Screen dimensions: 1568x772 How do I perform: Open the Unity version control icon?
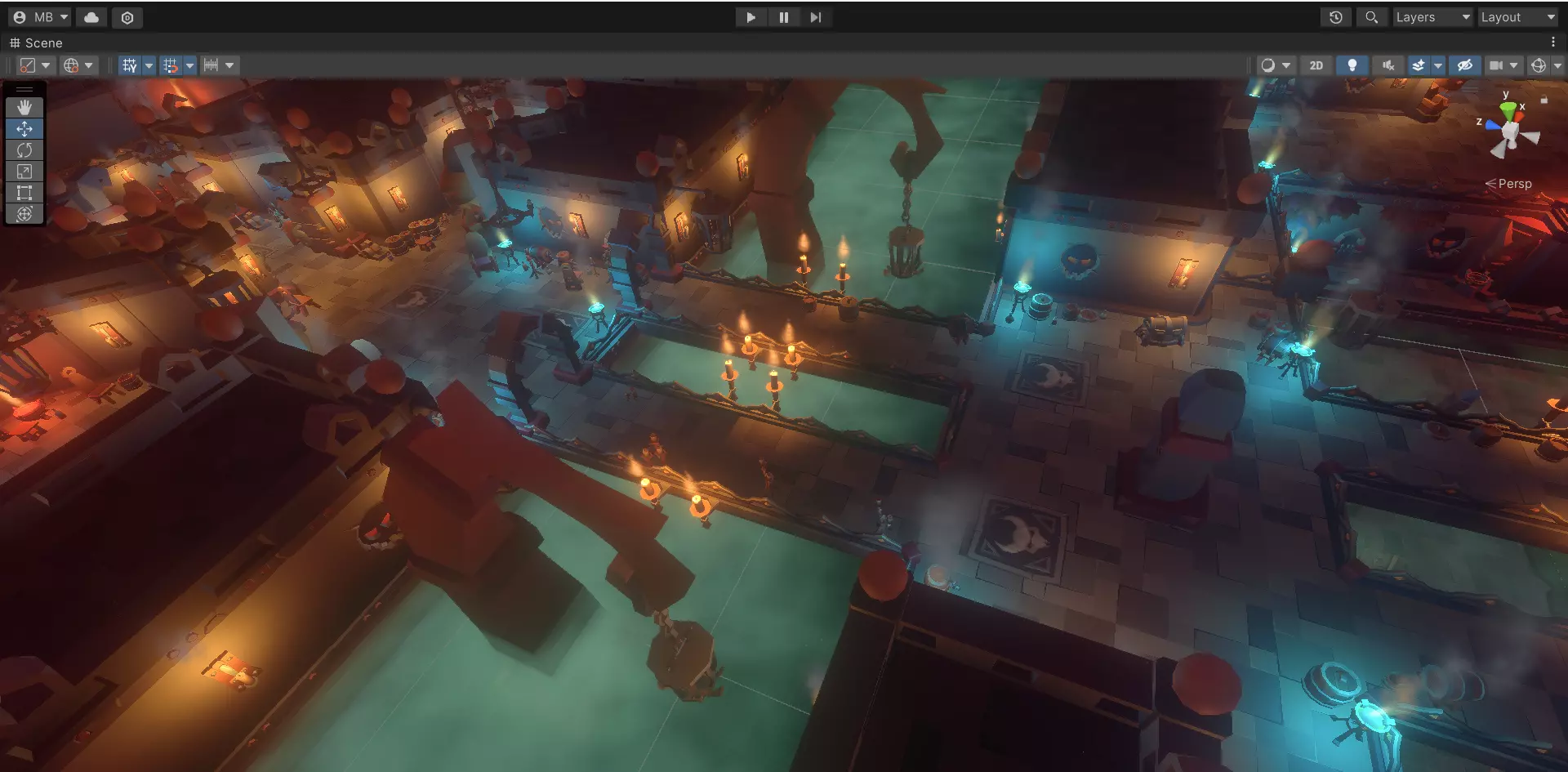click(127, 17)
